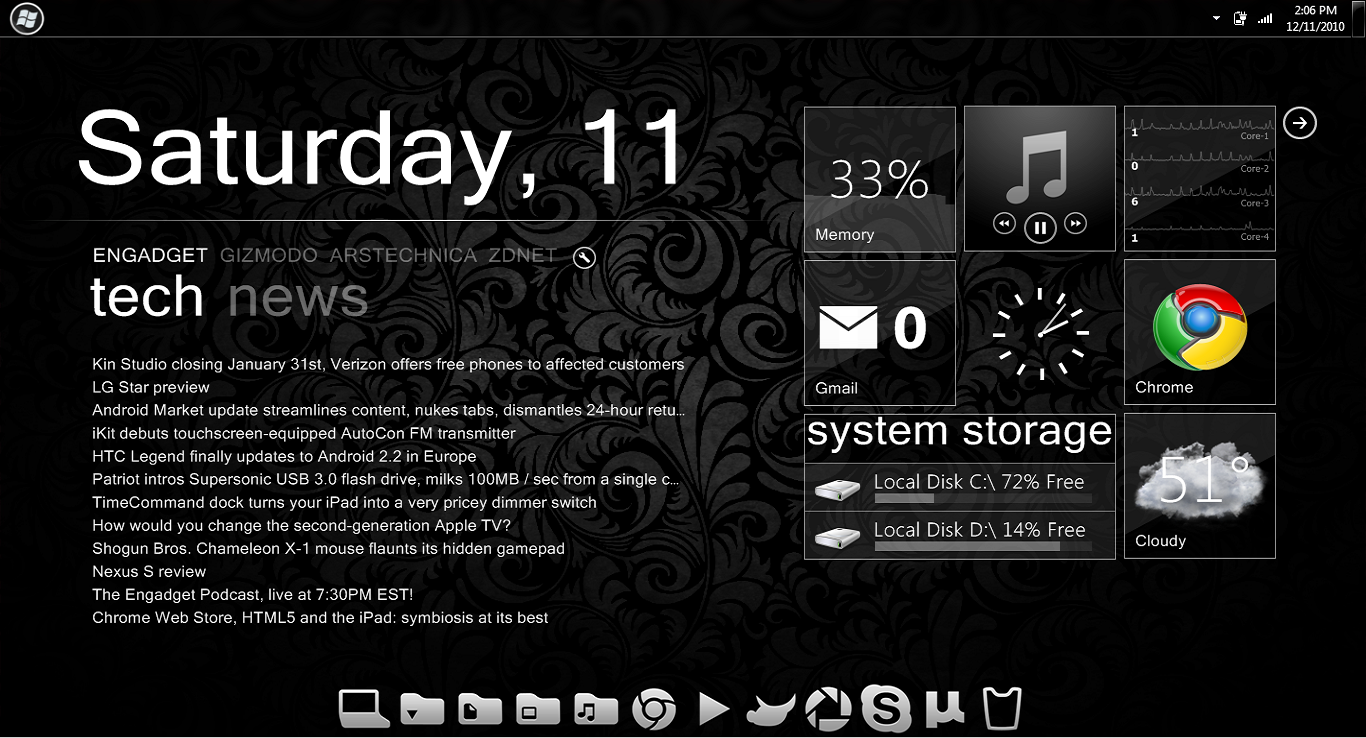Open the My Computer laptop dock icon
The height and width of the screenshot is (738, 1366).
pyautogui.click(x=364, y=708)
